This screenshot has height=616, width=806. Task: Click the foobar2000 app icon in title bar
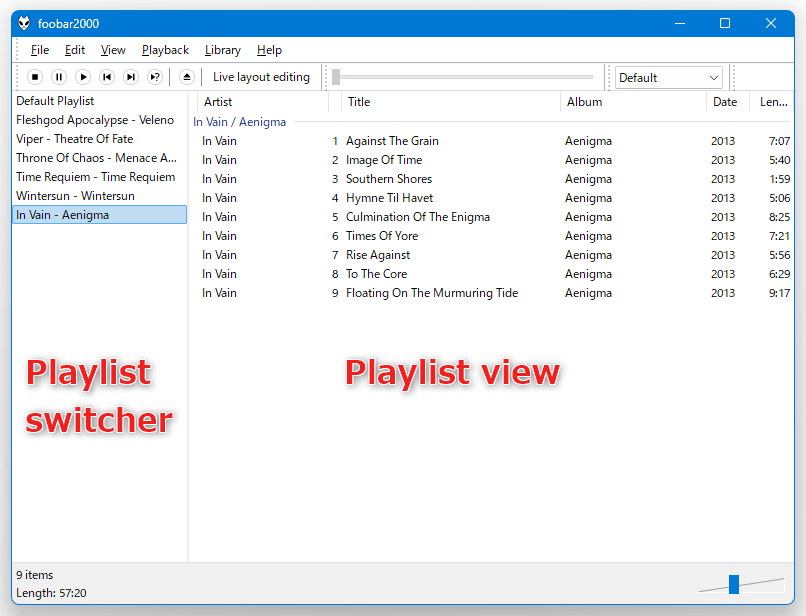(x=24, y=23)
